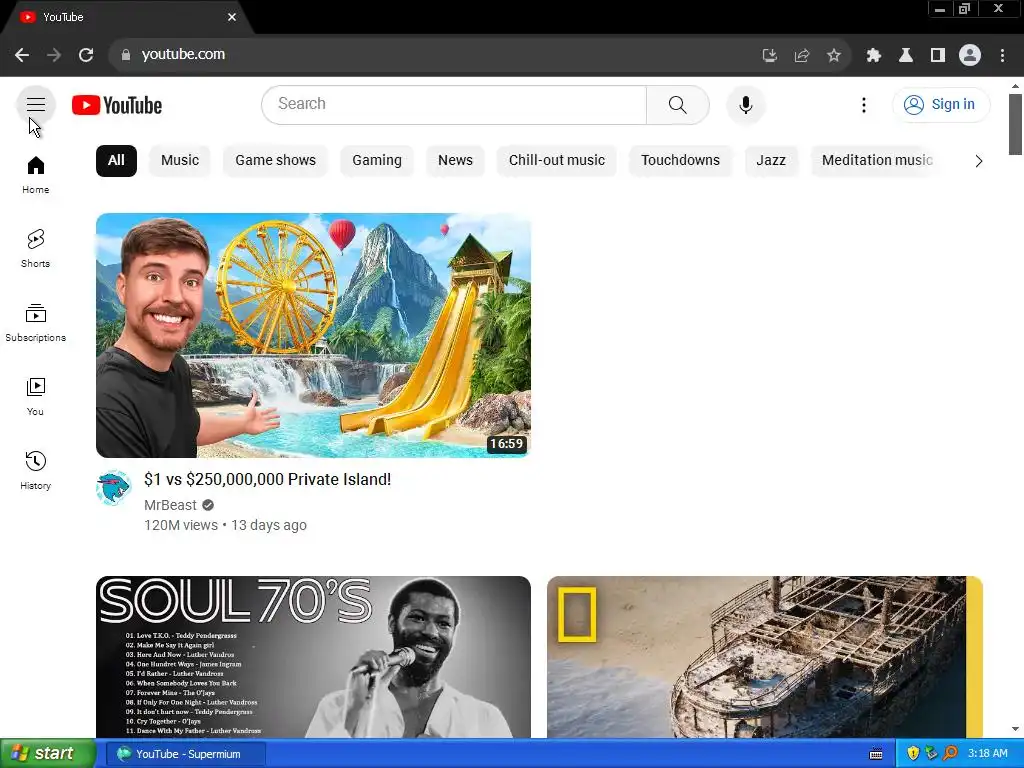Open the flask labs icon
The width and height of the screenshot is (1024, 768).
click(905, 56)
